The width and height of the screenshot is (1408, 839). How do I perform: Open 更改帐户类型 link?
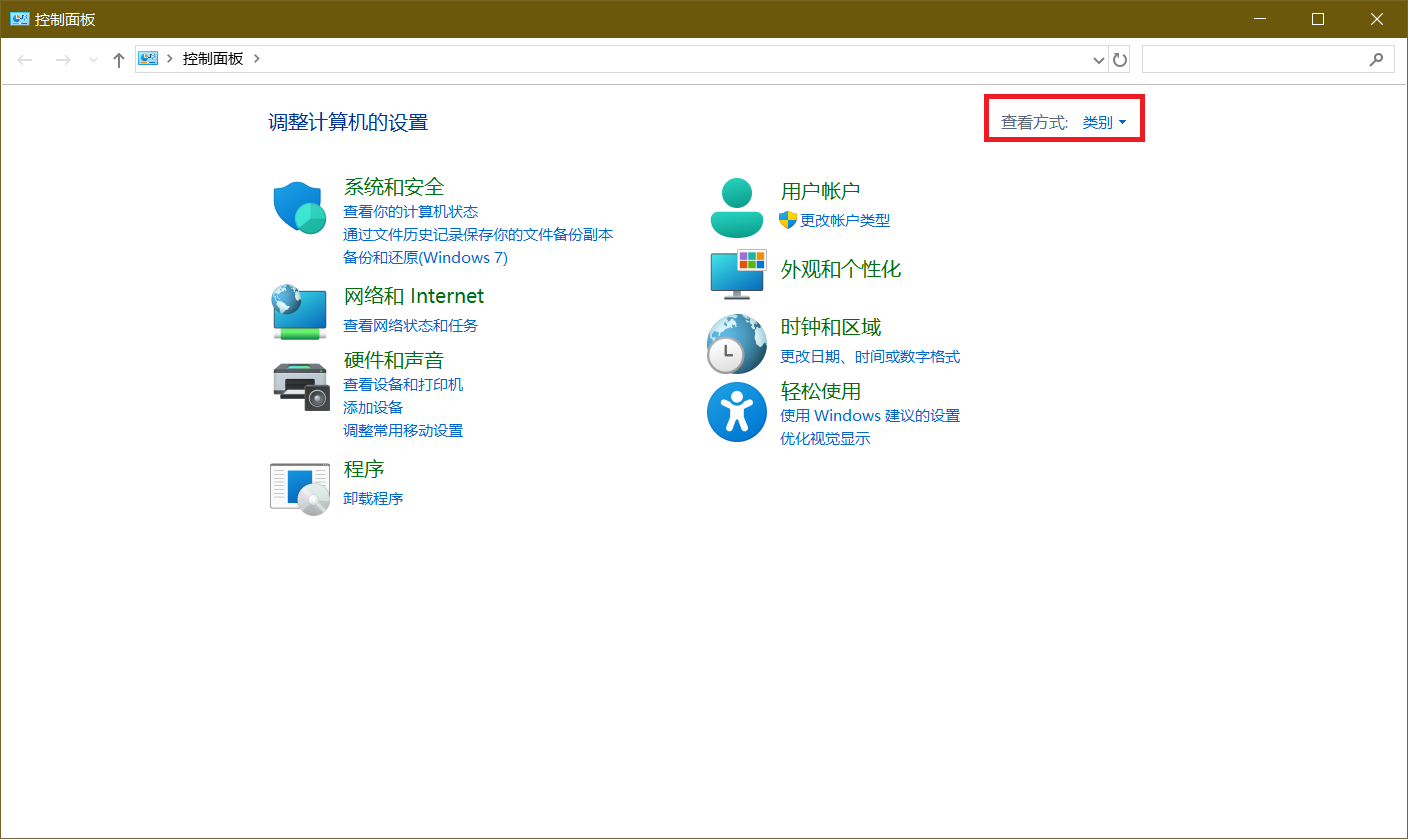pos(844,220)
